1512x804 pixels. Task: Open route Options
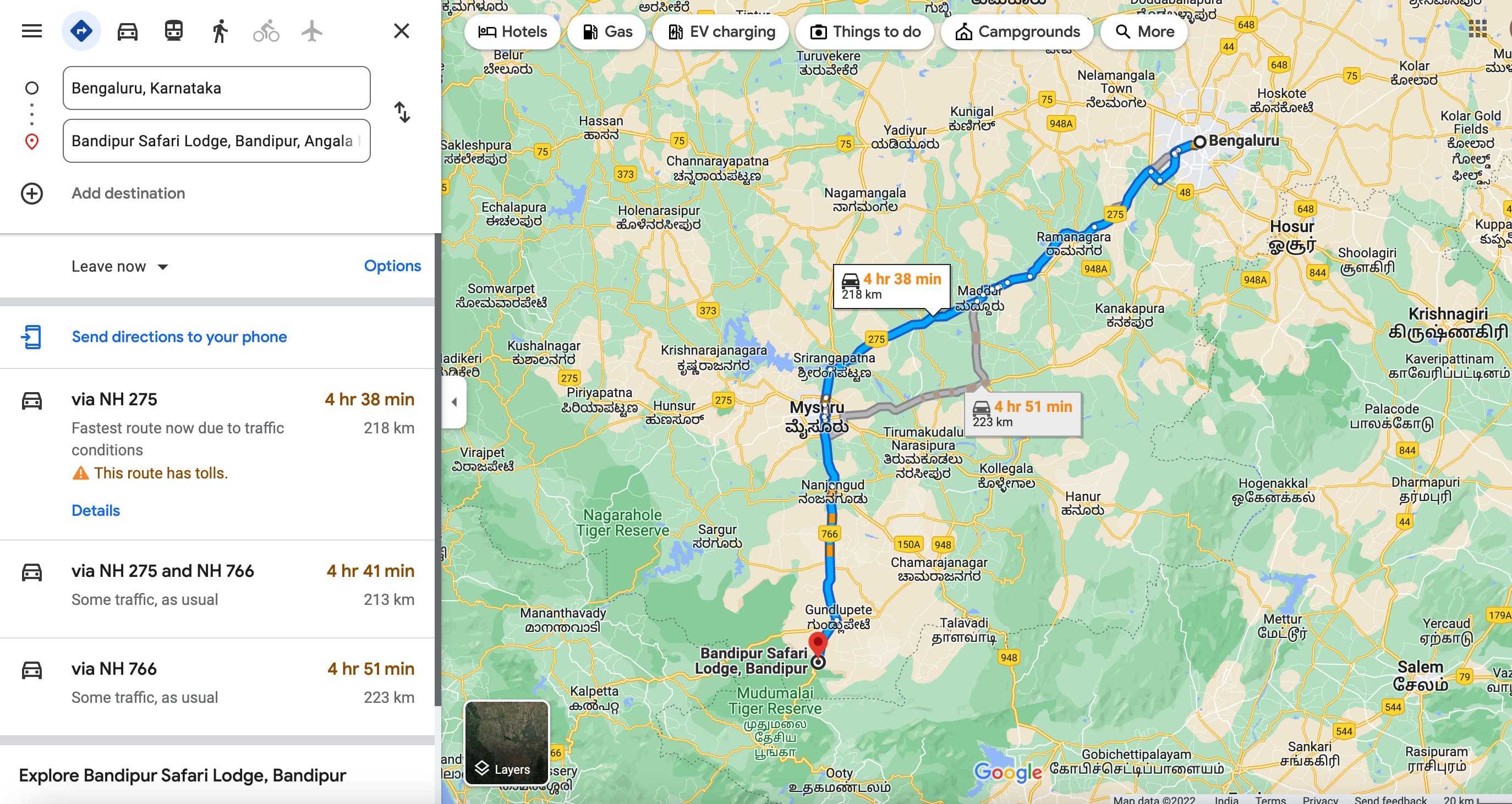[393, 266]
